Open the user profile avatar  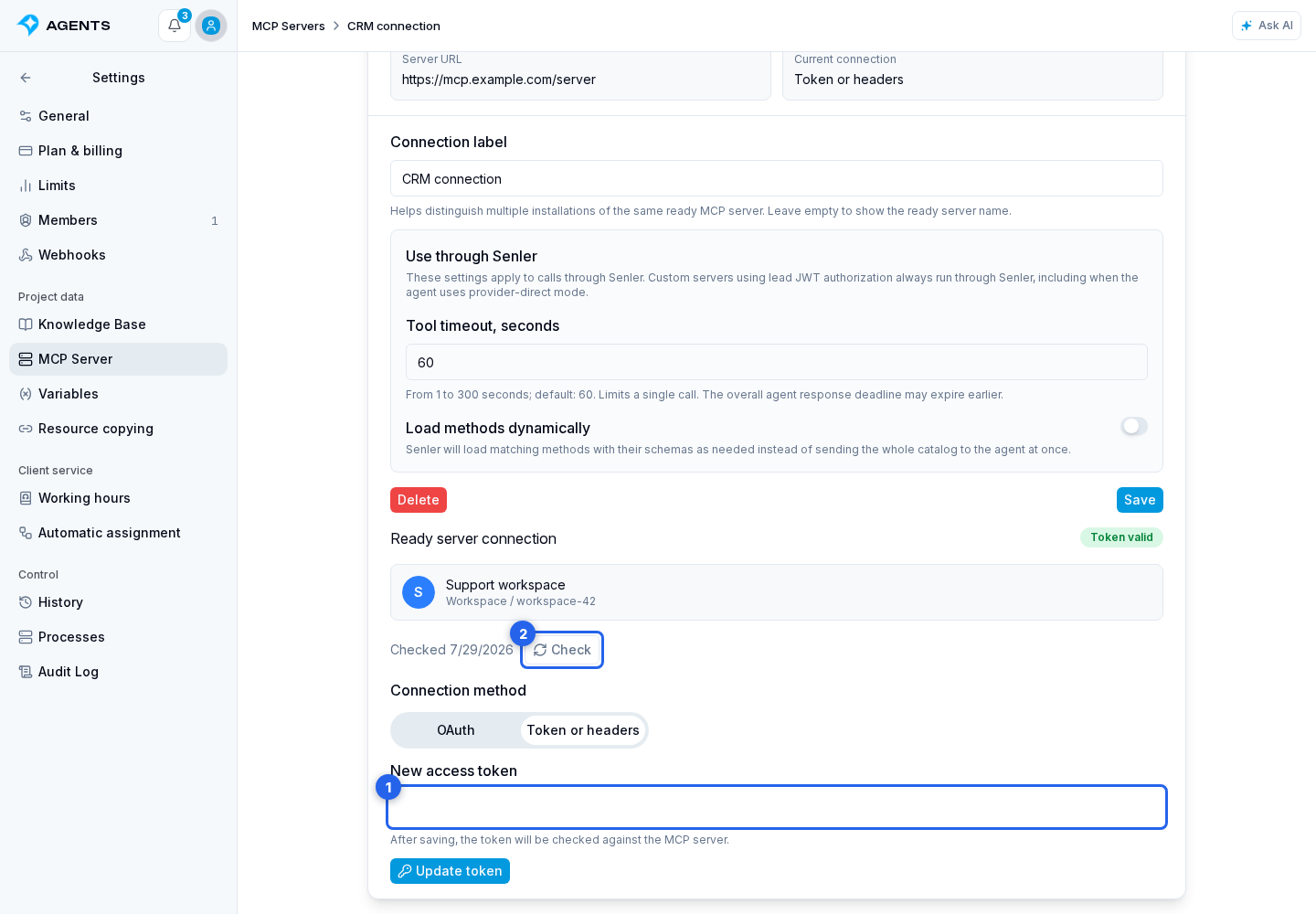point(211,26)
